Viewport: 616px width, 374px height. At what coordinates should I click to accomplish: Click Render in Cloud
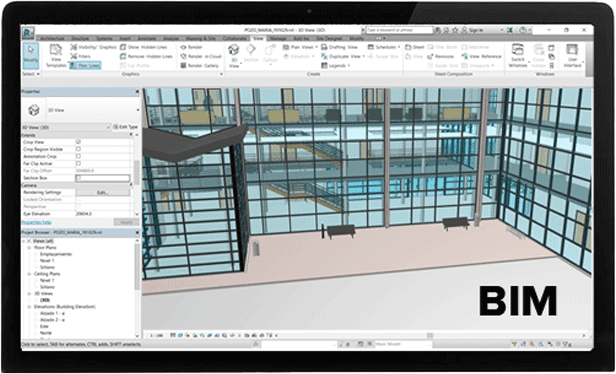[201, 56]
